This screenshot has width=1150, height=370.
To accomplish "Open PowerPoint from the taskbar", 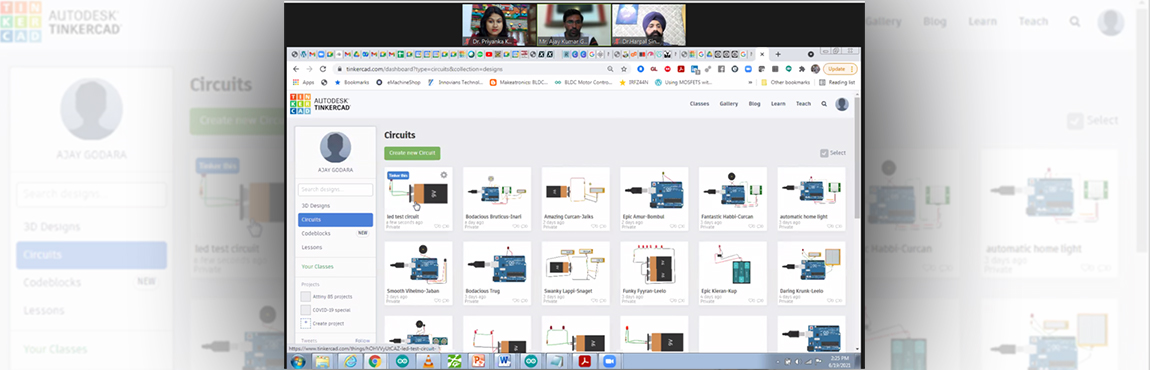I will tap(478, 361).
